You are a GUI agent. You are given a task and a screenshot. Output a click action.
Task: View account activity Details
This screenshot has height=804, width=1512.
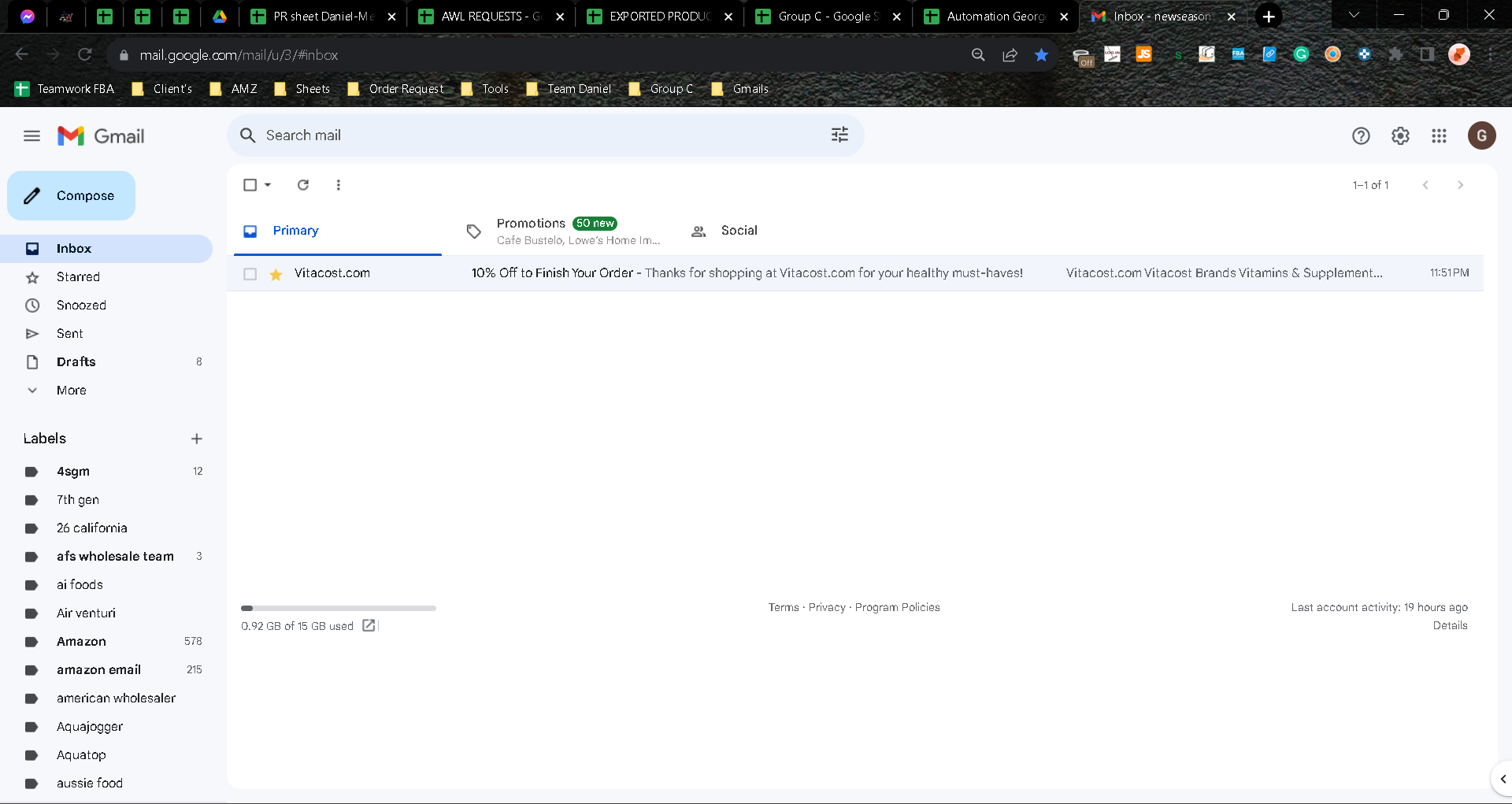[1450, 625]
